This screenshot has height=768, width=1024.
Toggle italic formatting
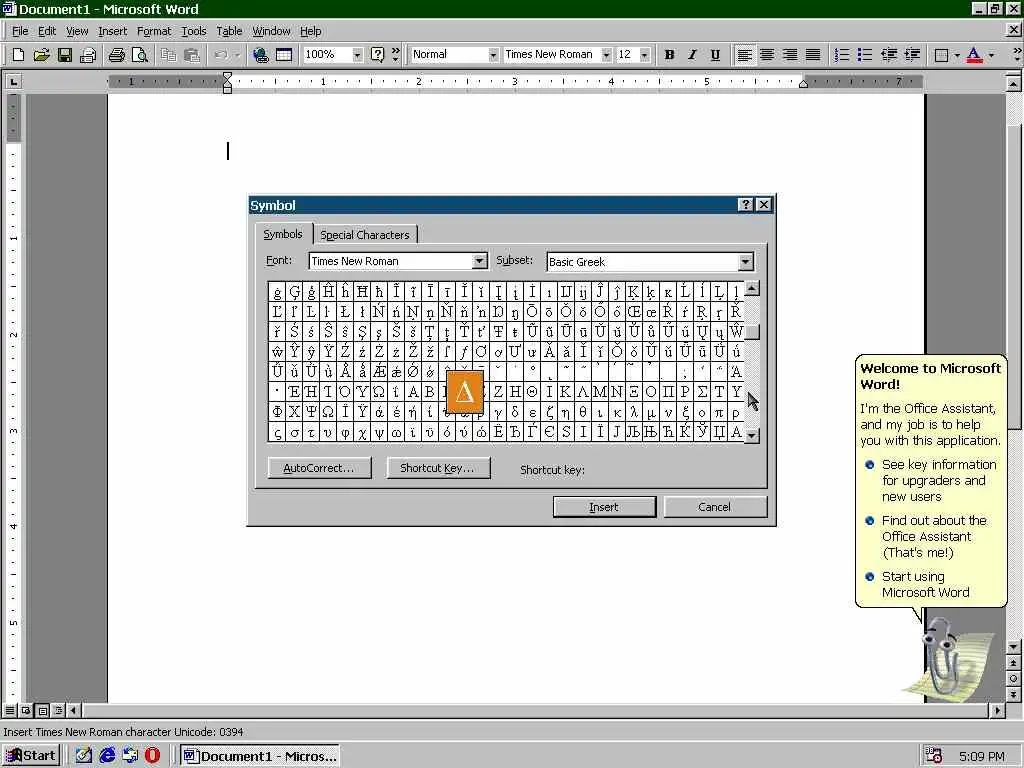point(692,55)
